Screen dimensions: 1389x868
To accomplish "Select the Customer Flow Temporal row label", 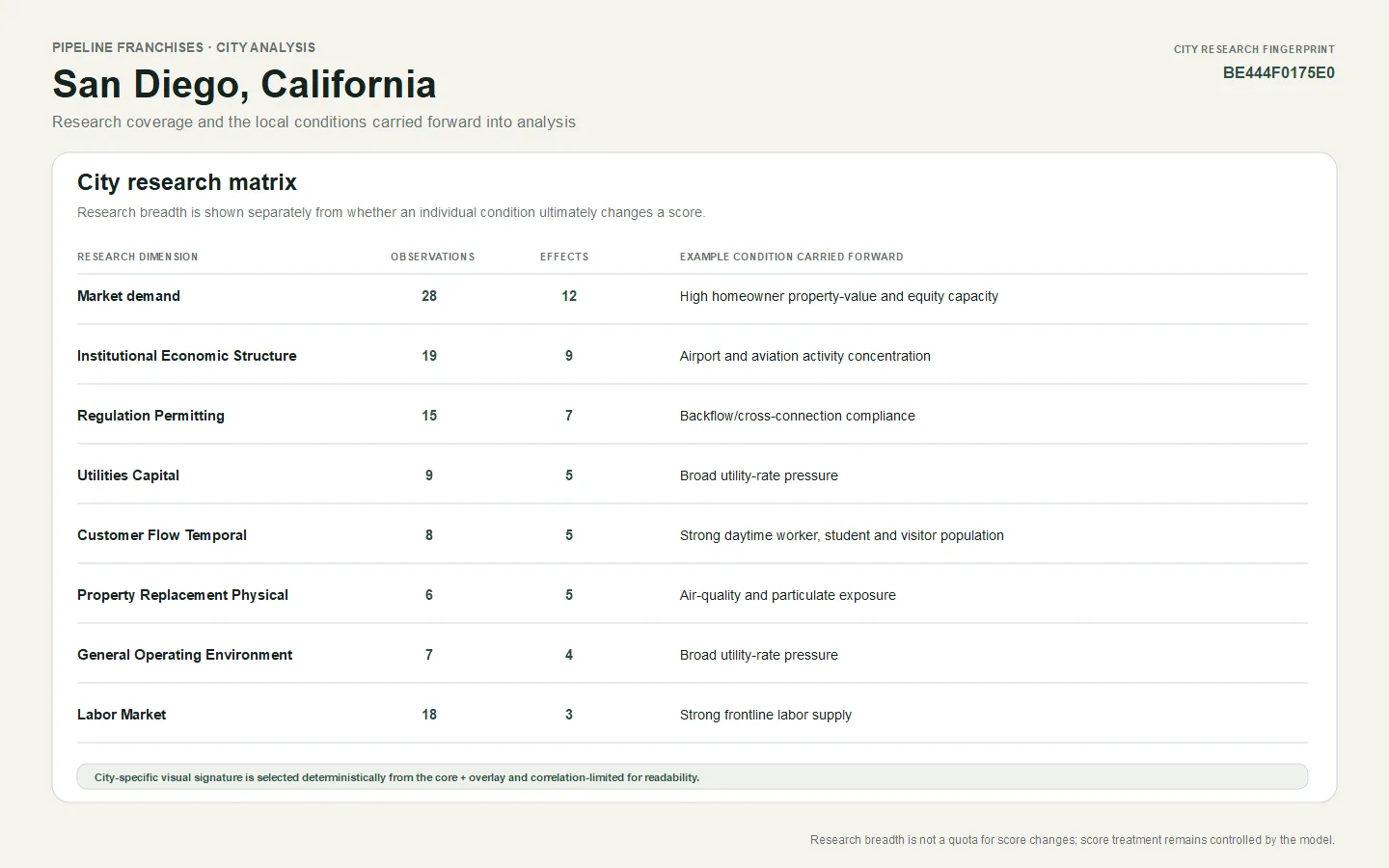I will click(x=162, y=535).
